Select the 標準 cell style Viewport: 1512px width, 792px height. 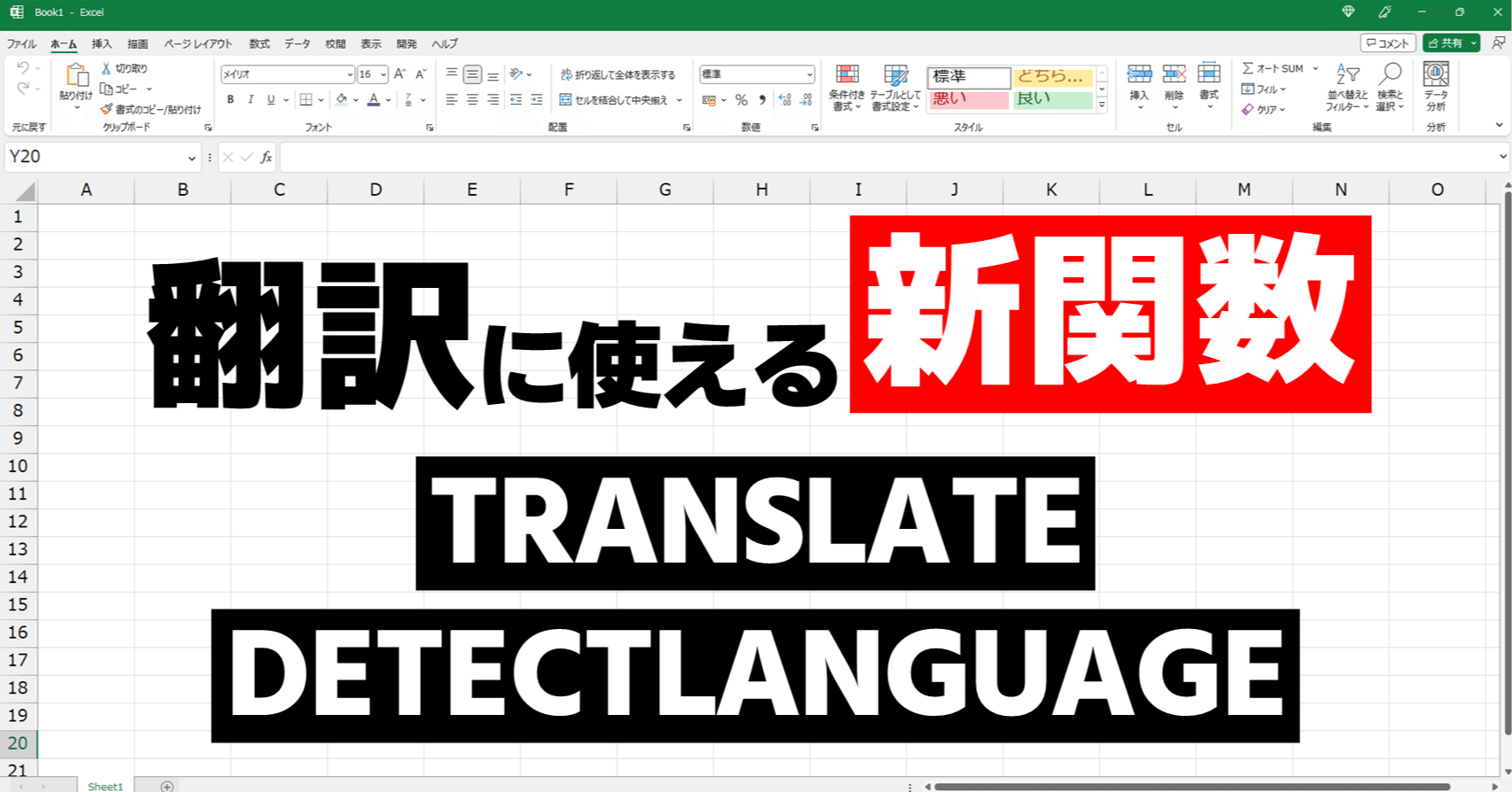(x=969, y=77)
